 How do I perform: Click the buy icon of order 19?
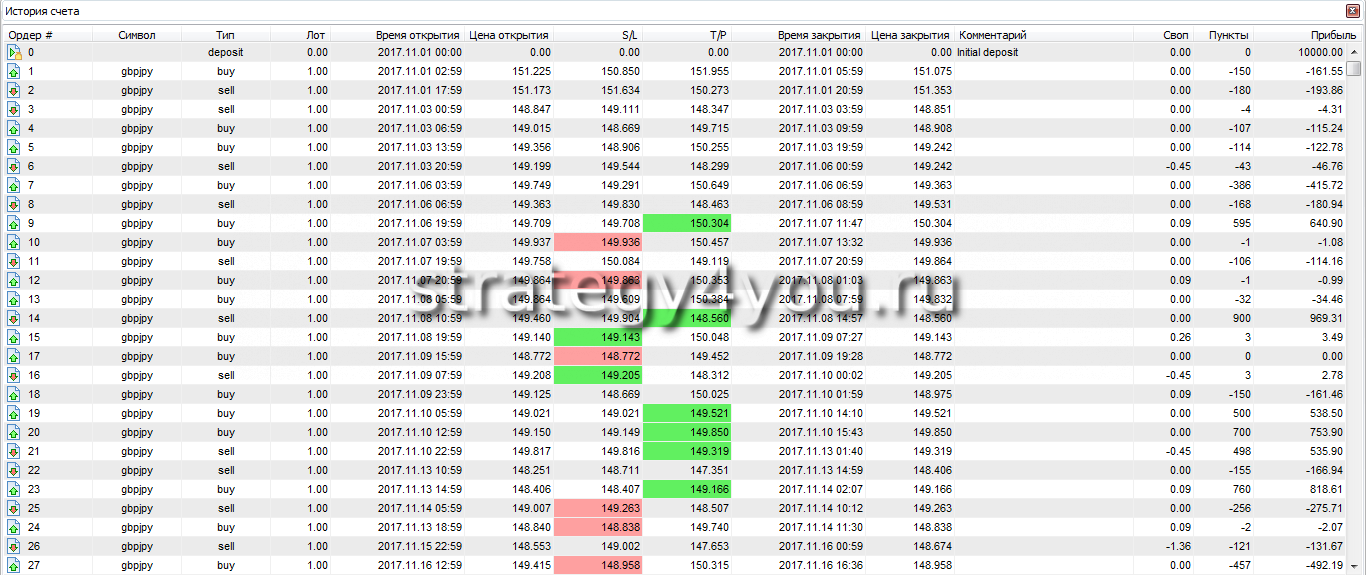[14, 414]
